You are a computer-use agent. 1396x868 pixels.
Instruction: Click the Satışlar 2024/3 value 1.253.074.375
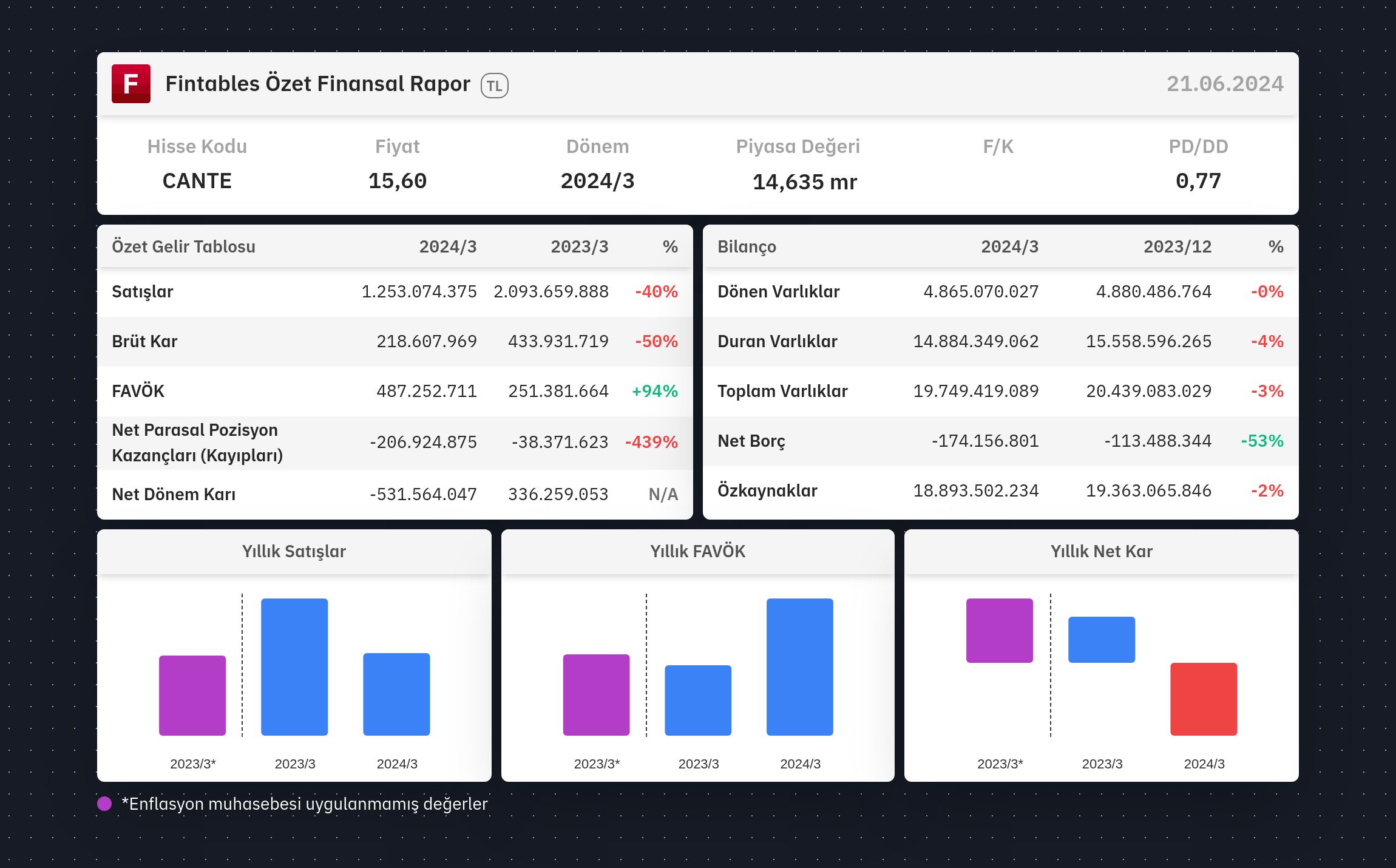419,291
